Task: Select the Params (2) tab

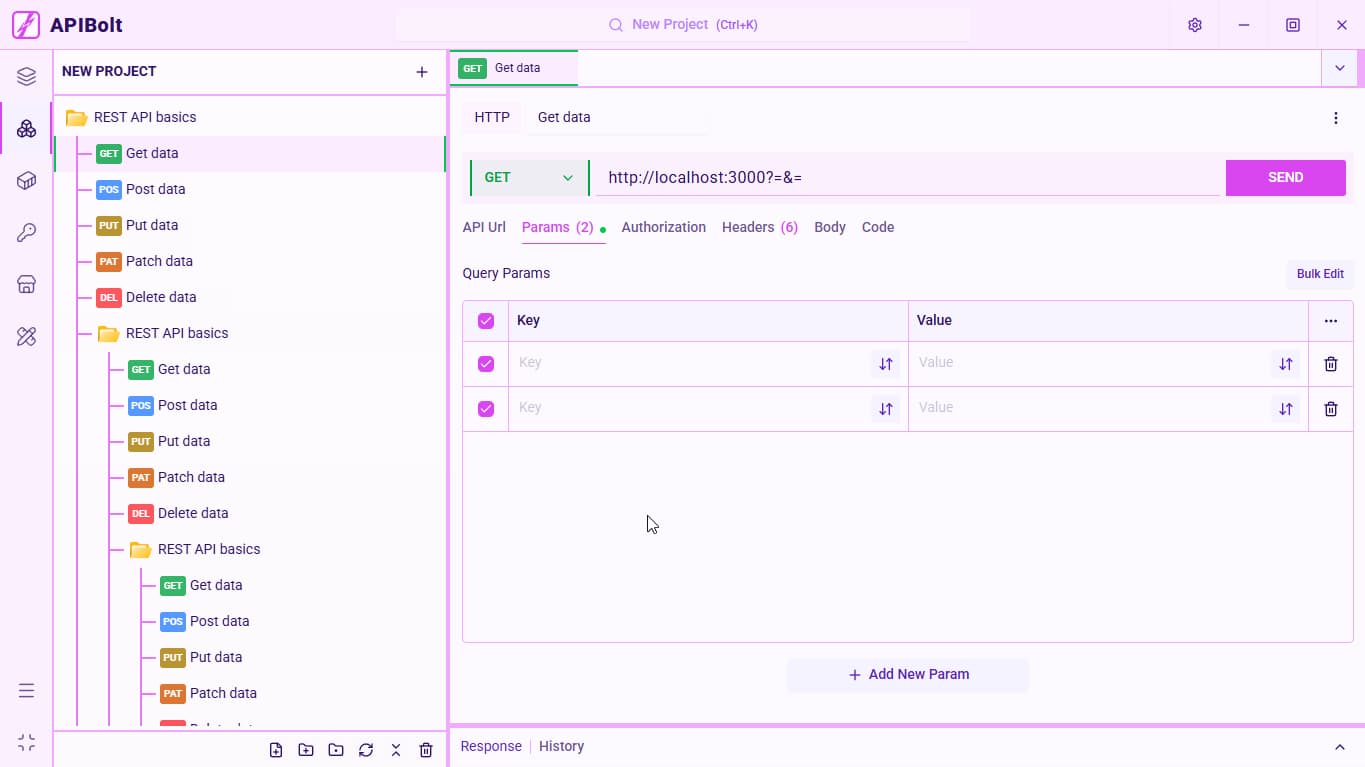Action: pos(558,227)
